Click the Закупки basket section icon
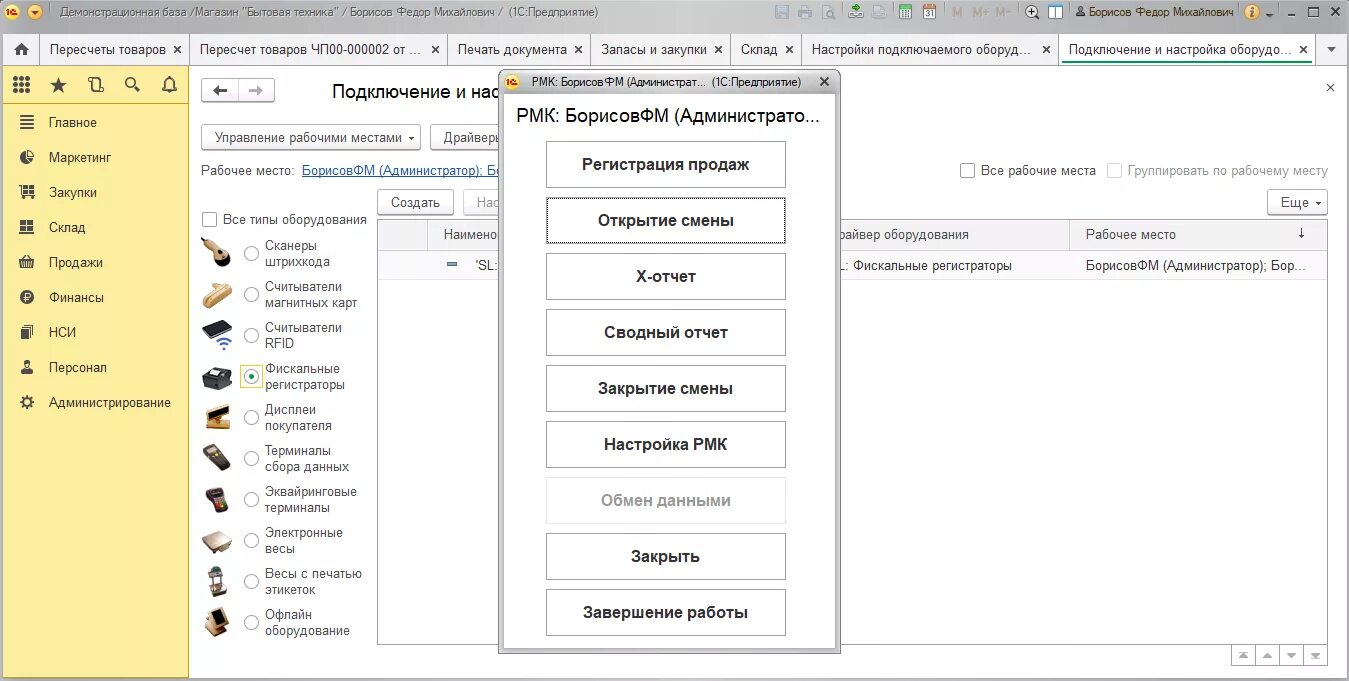Viewport: 1349px width, 681px height. click(x=28, y=192)
